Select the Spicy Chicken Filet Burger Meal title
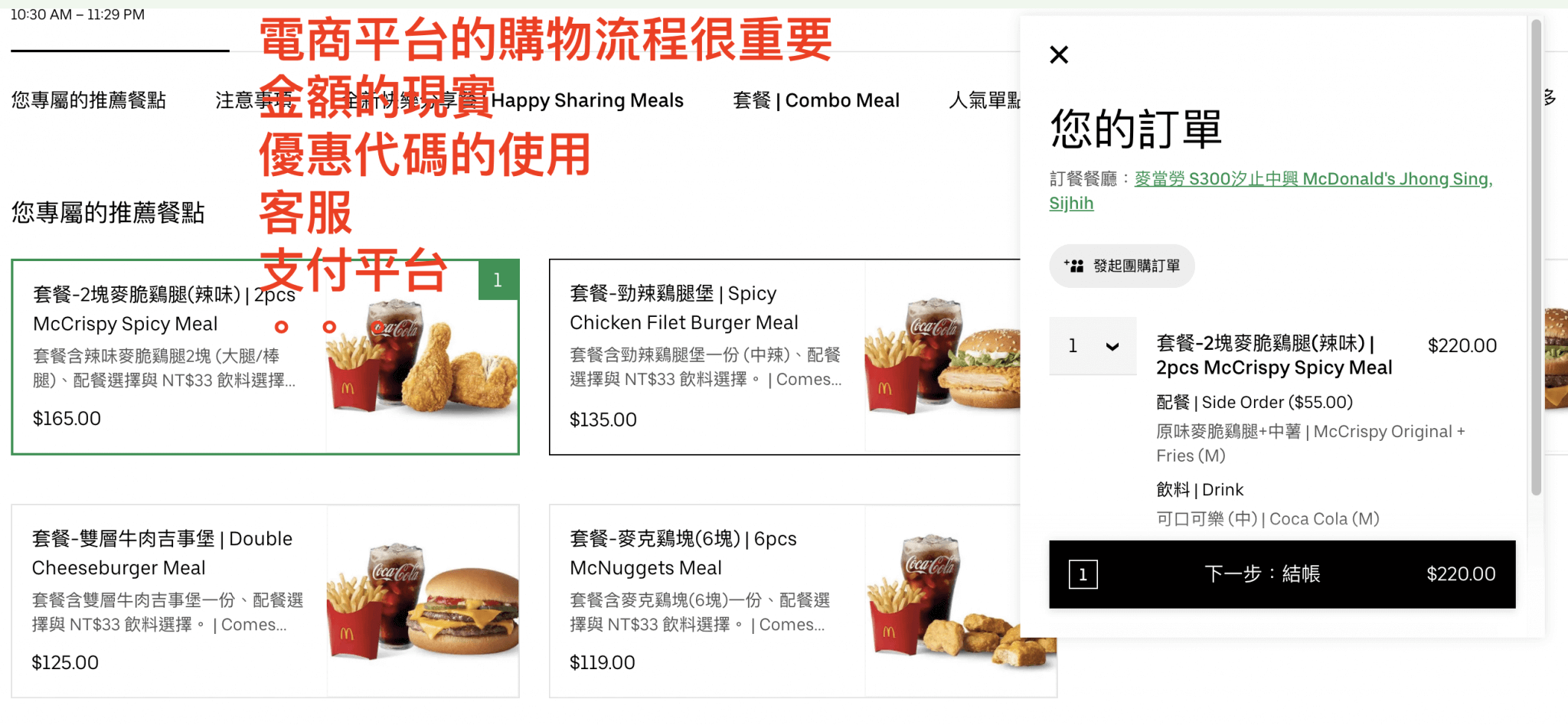This screenshot has height=725, width=1568. pyautogui.click(x=684, y=308)
